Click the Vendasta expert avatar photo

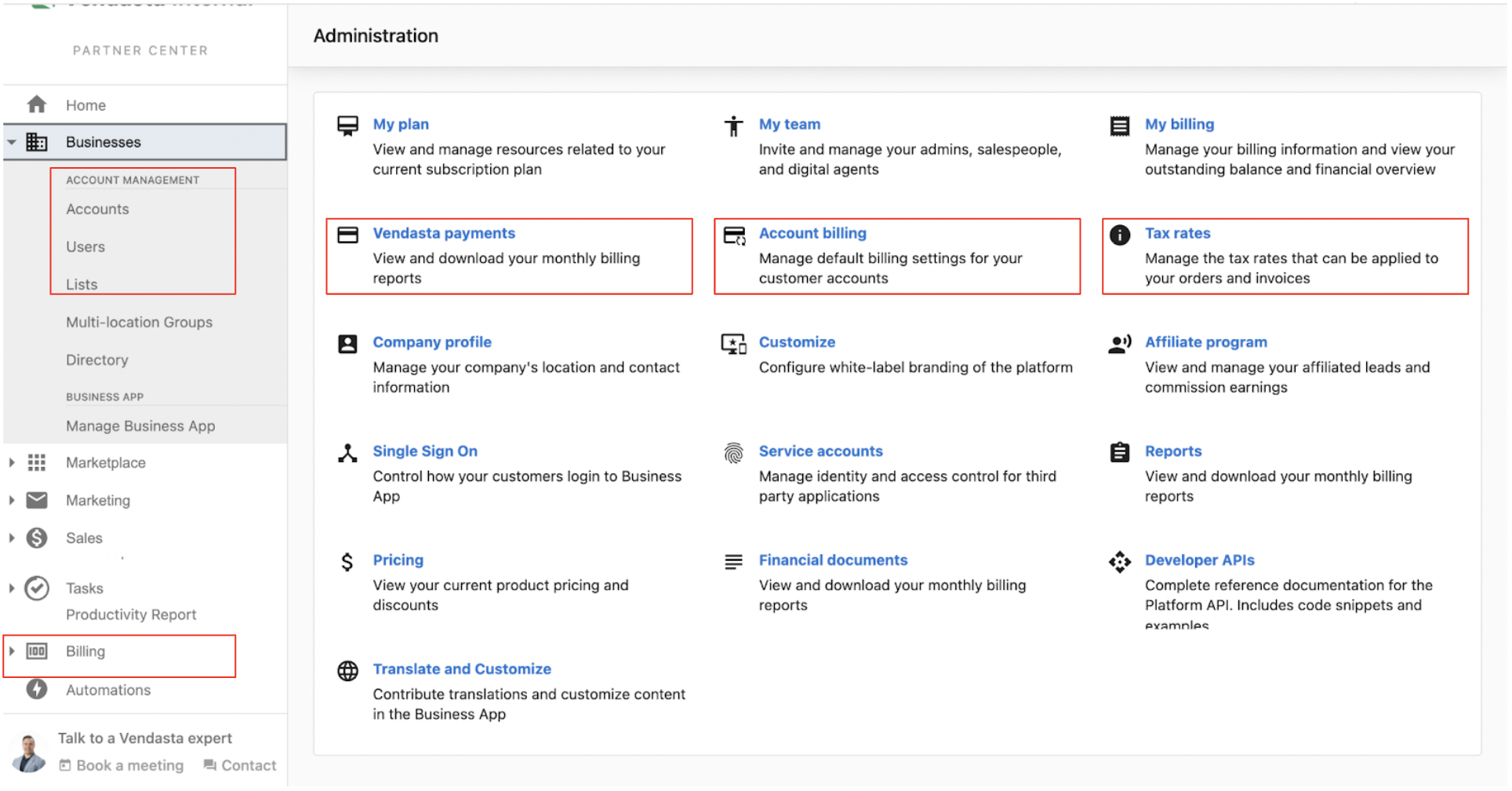pyautogui.click(x=29, y=754)
